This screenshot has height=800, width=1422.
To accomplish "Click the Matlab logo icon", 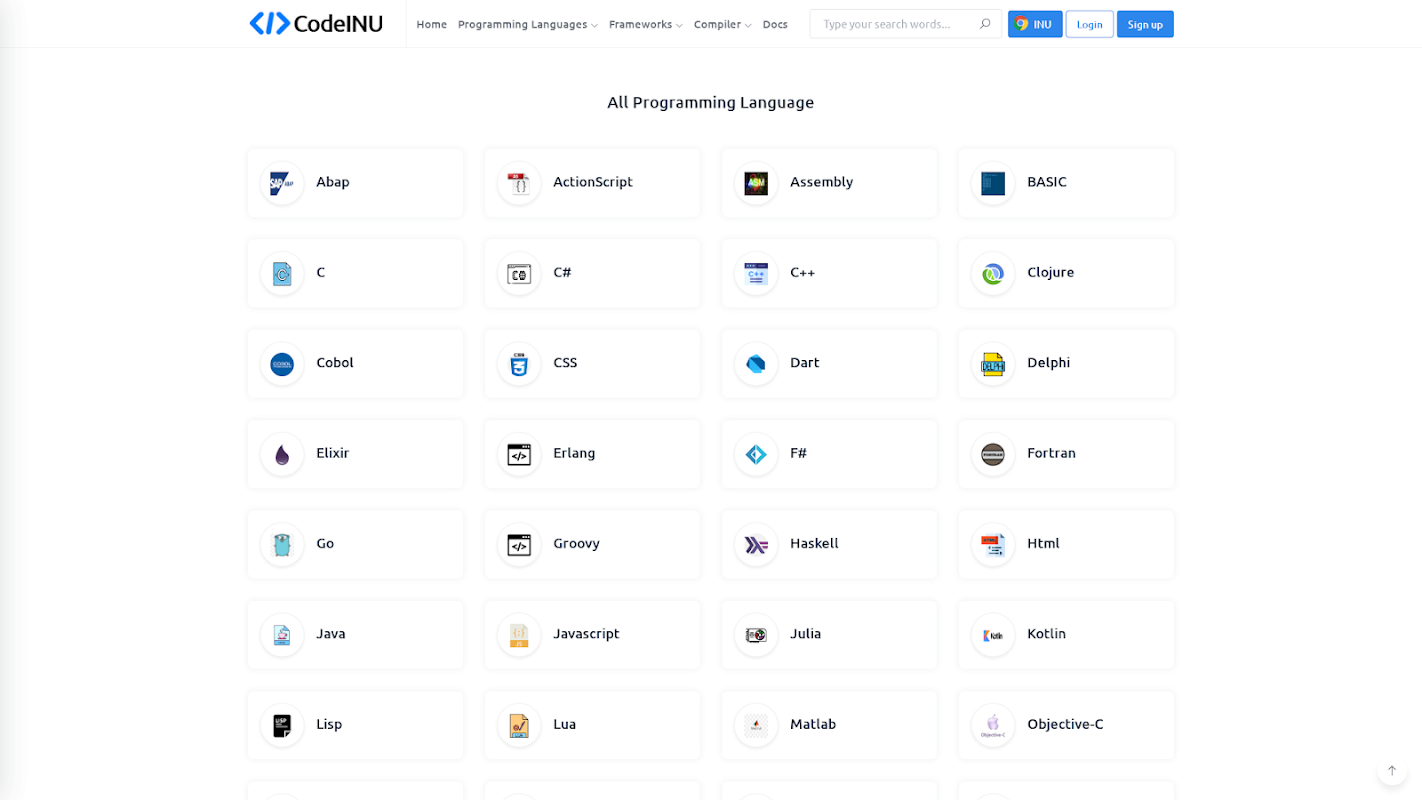I will coord(756,726).
